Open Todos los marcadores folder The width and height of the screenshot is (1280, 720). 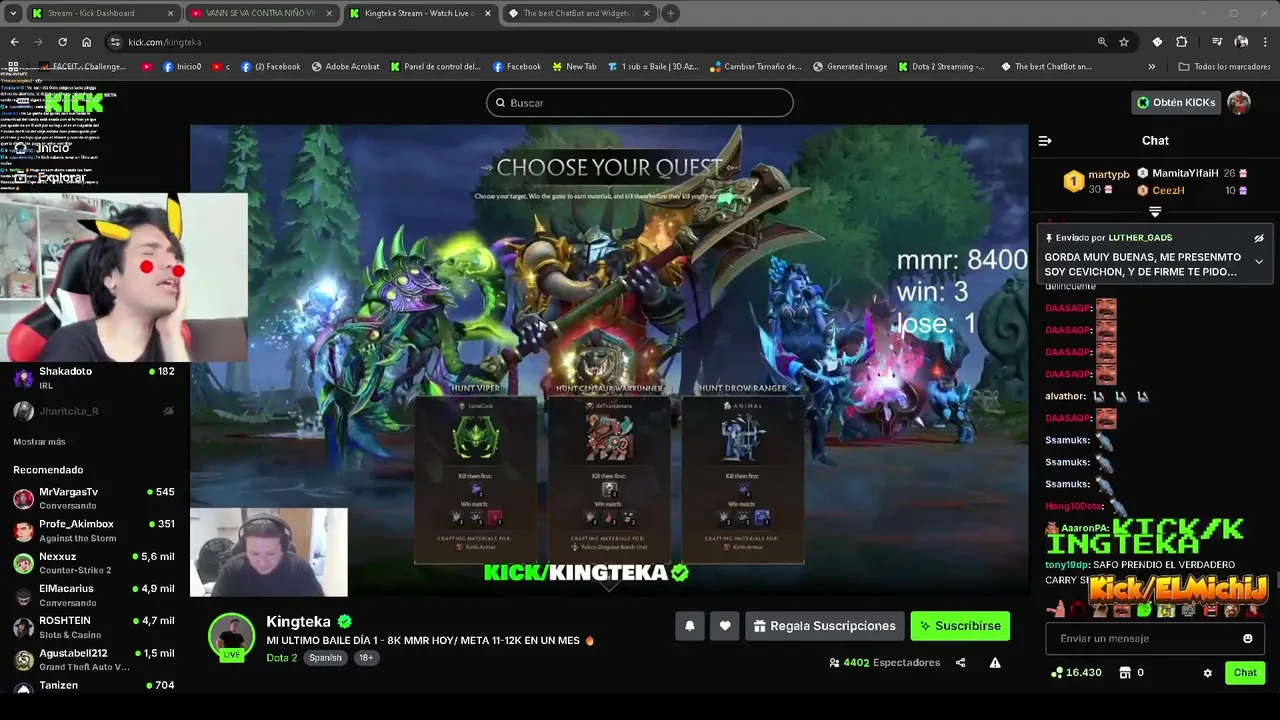click(1224, 67)
